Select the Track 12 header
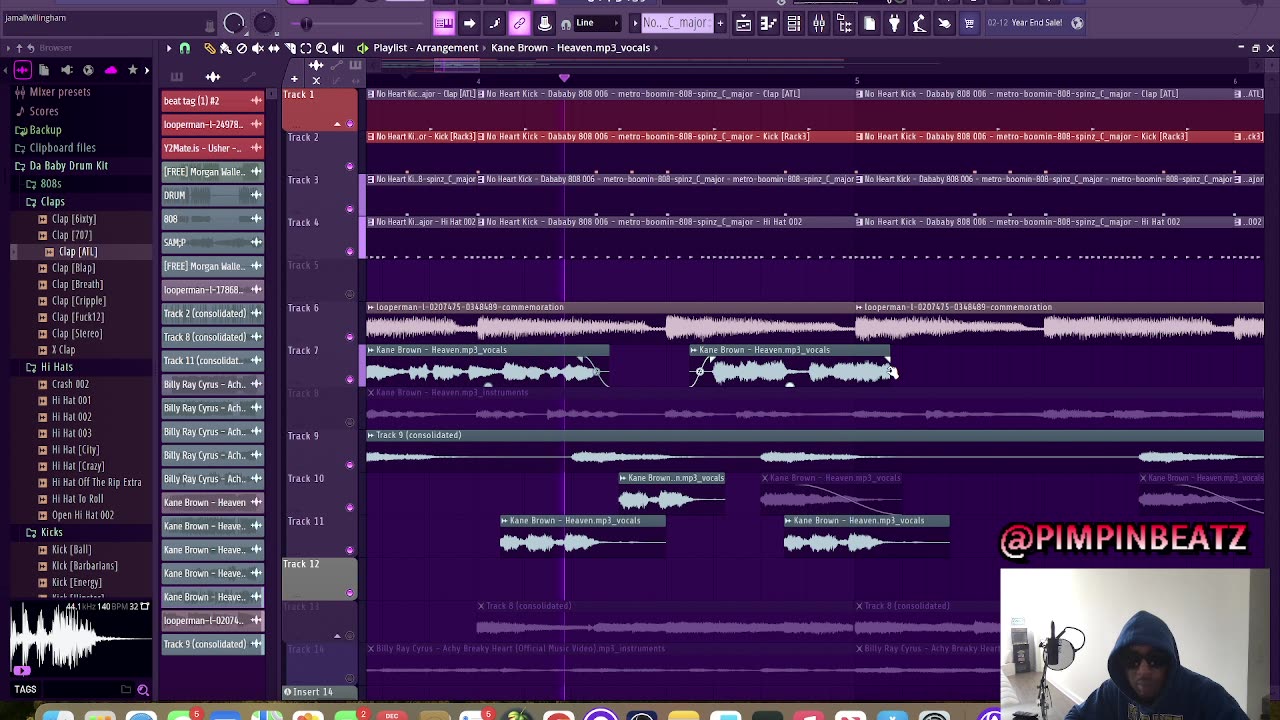 pos(318,577)
